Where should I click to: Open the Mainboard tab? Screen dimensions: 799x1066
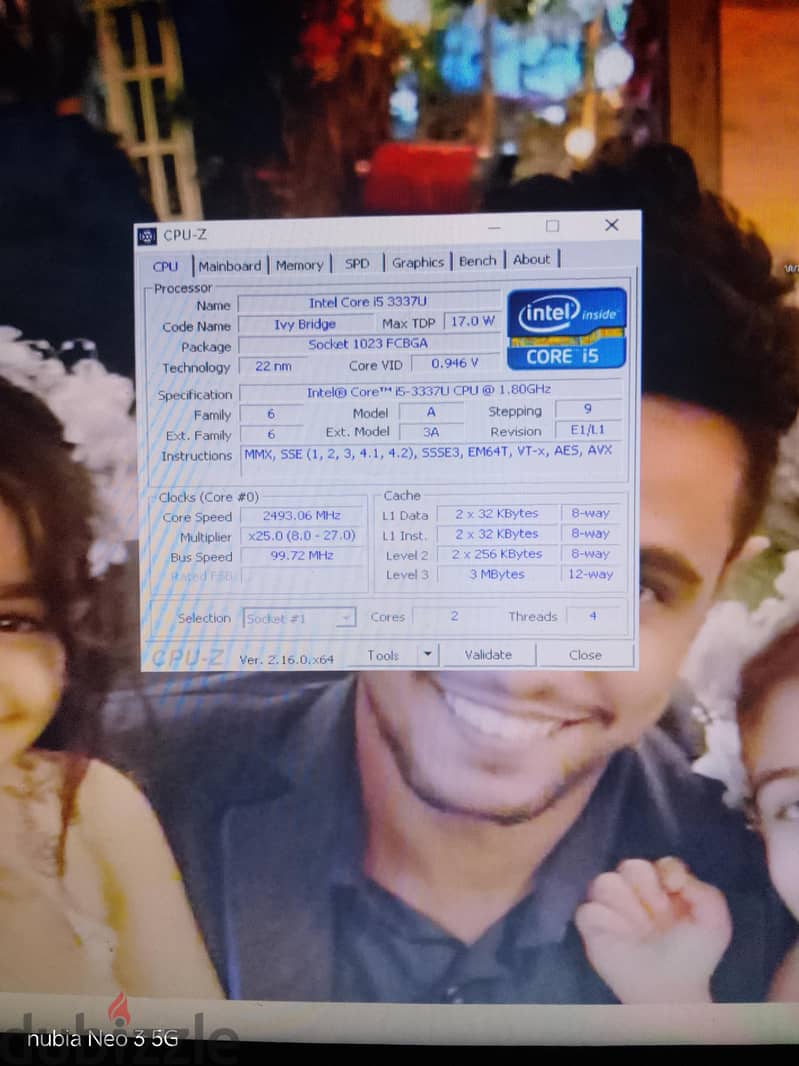(230, 265)
